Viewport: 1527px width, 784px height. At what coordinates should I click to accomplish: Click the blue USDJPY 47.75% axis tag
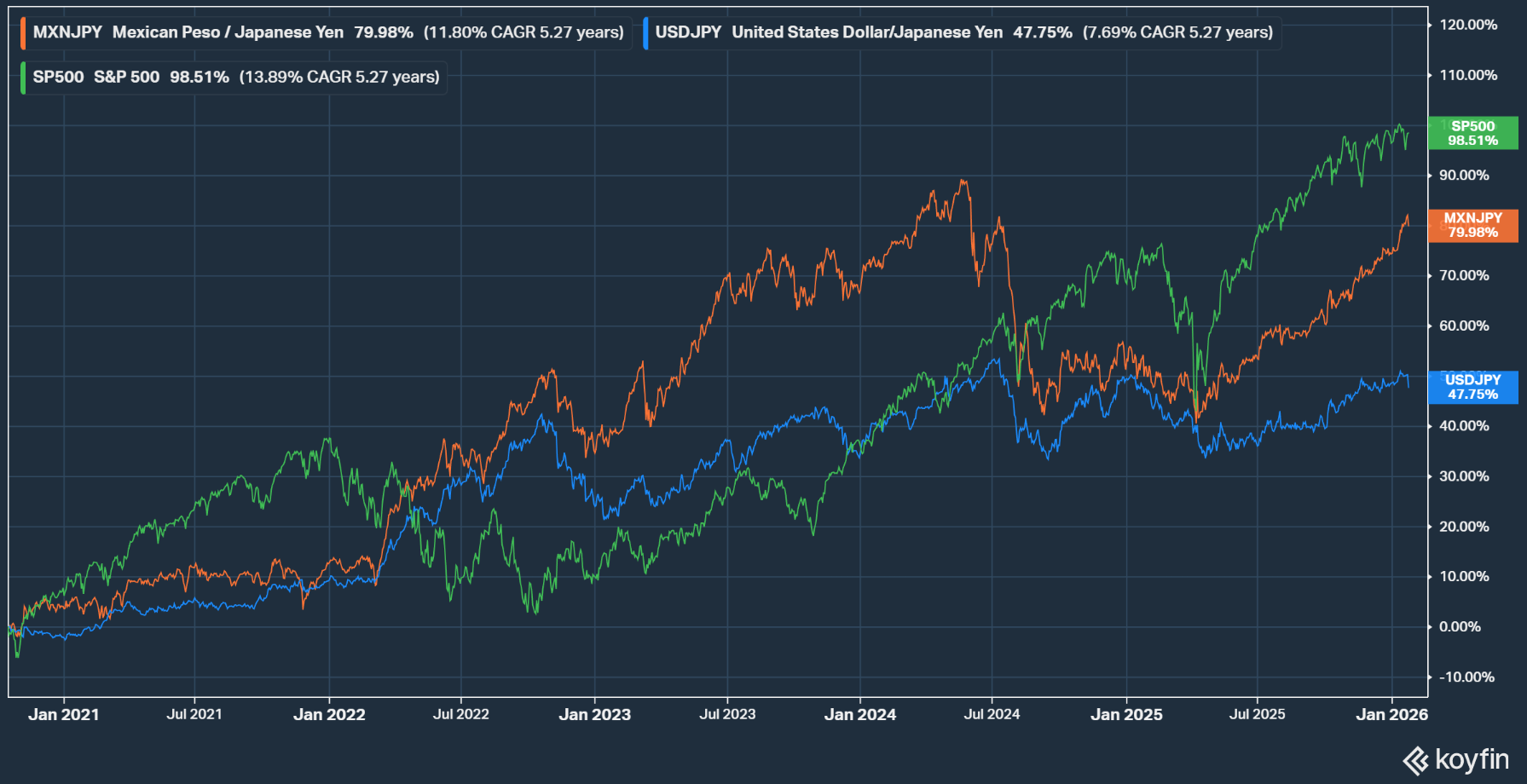tap(1472, 387)
